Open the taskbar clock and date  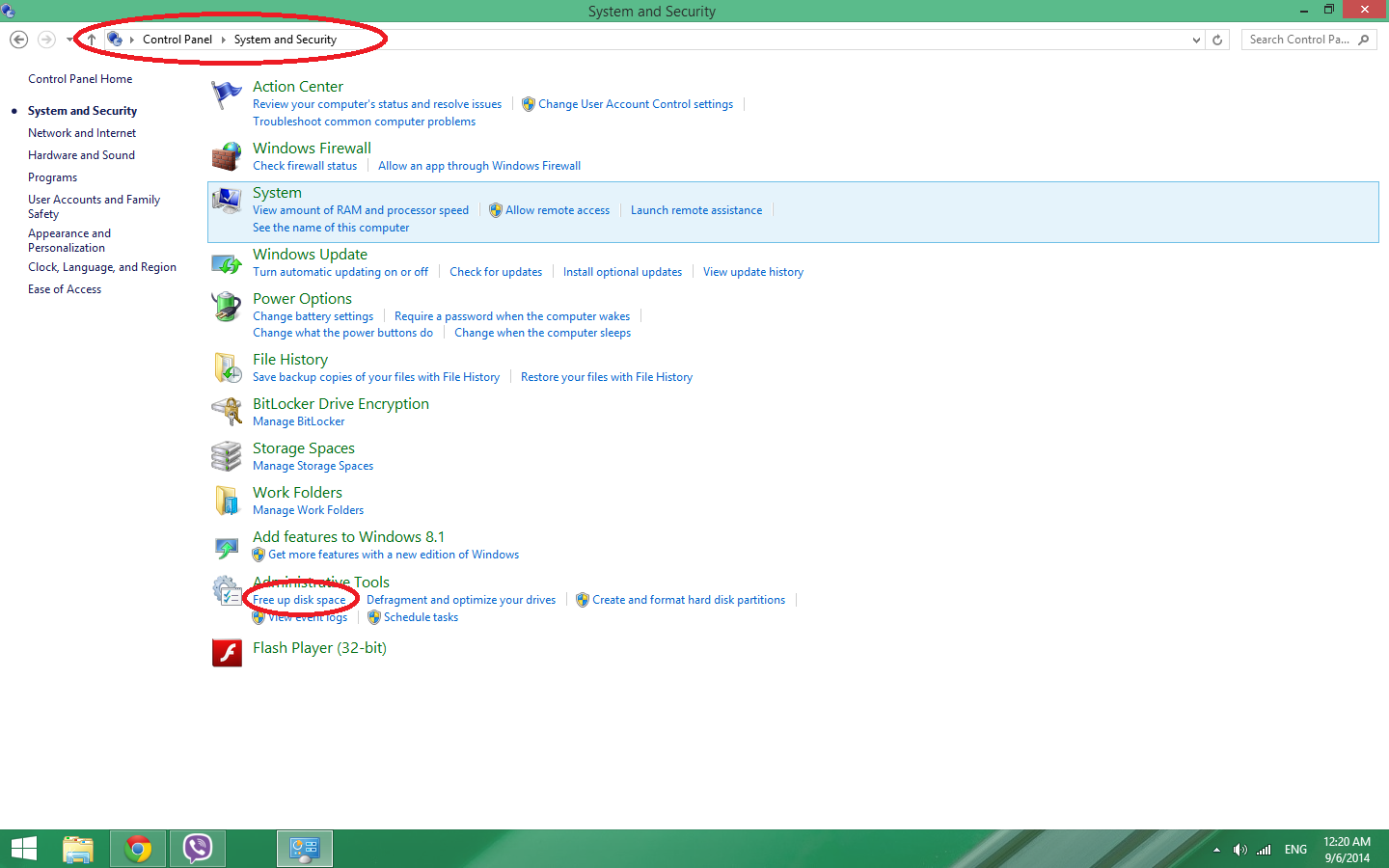pos(1348,850)
